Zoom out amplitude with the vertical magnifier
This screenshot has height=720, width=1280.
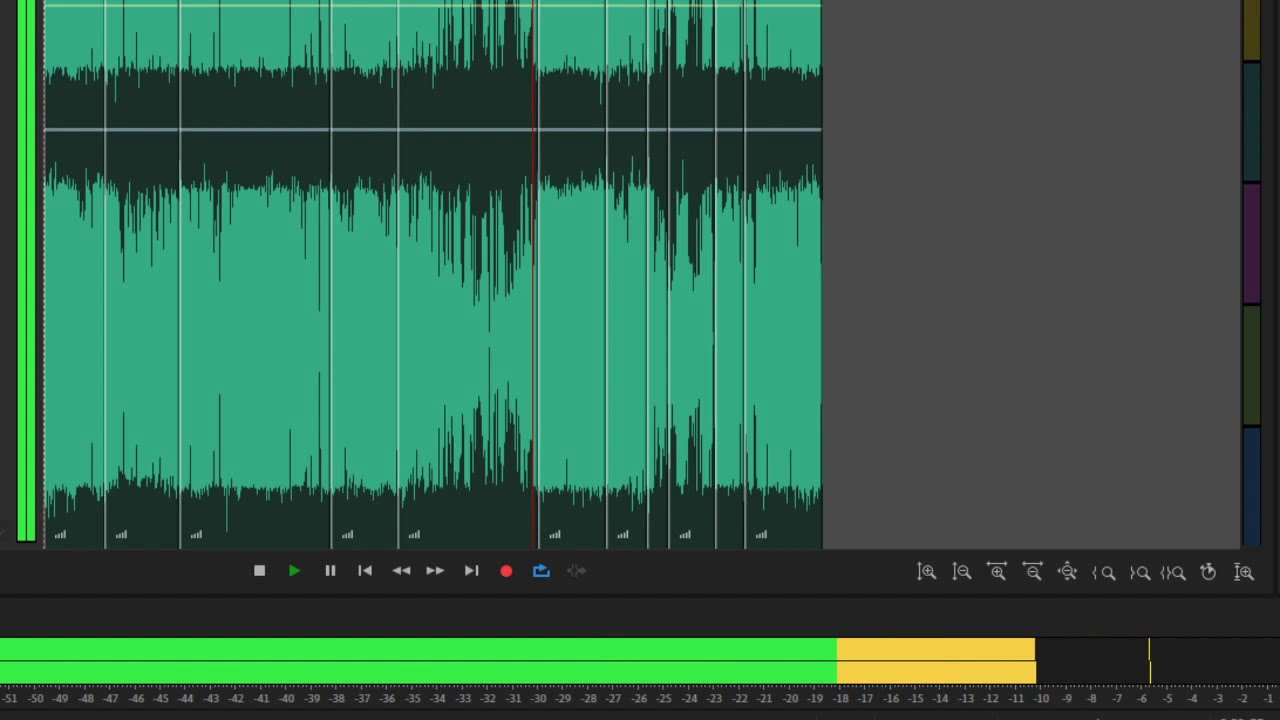pos(962,572)
